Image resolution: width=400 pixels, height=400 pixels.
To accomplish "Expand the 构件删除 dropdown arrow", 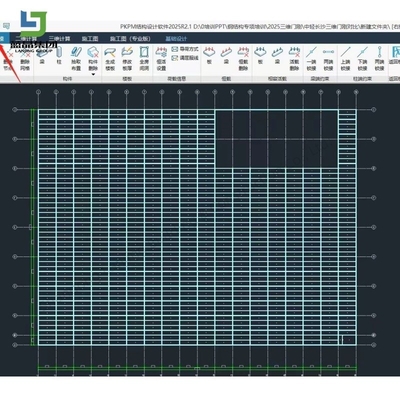I will point(93,74).
